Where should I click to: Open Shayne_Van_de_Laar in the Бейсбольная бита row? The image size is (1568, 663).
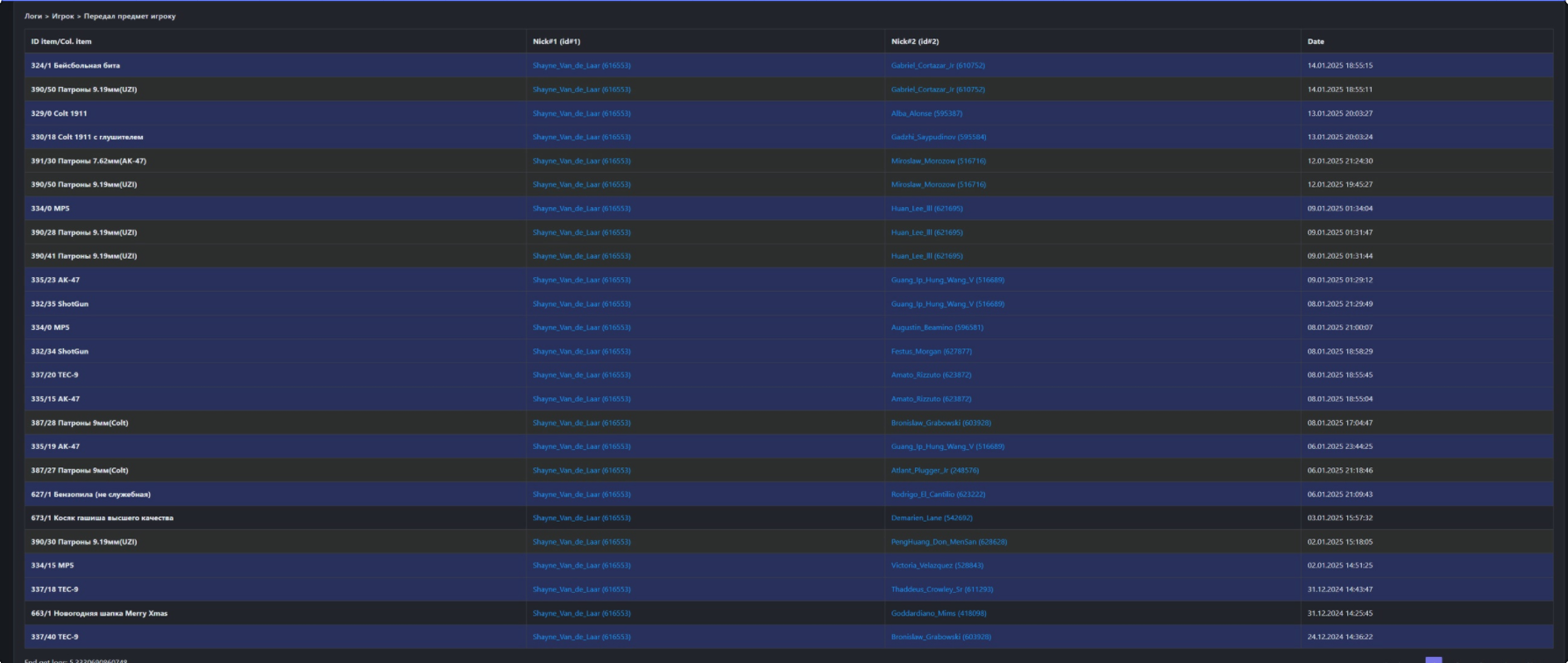coord(581,66)
